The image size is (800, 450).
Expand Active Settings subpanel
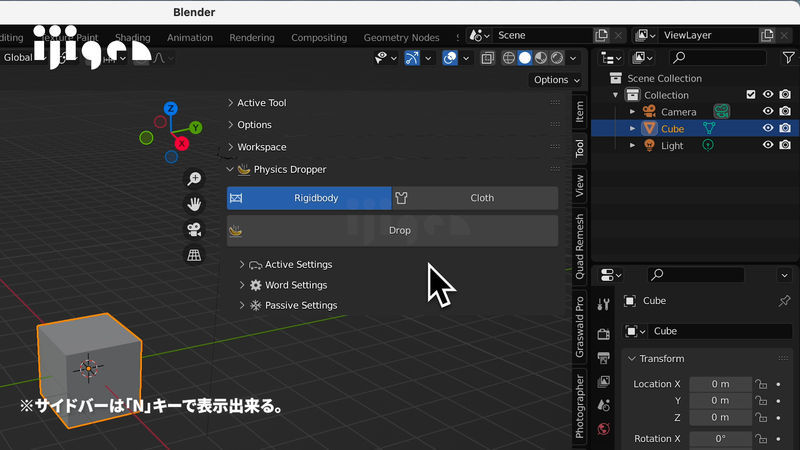tap(242, 264)
